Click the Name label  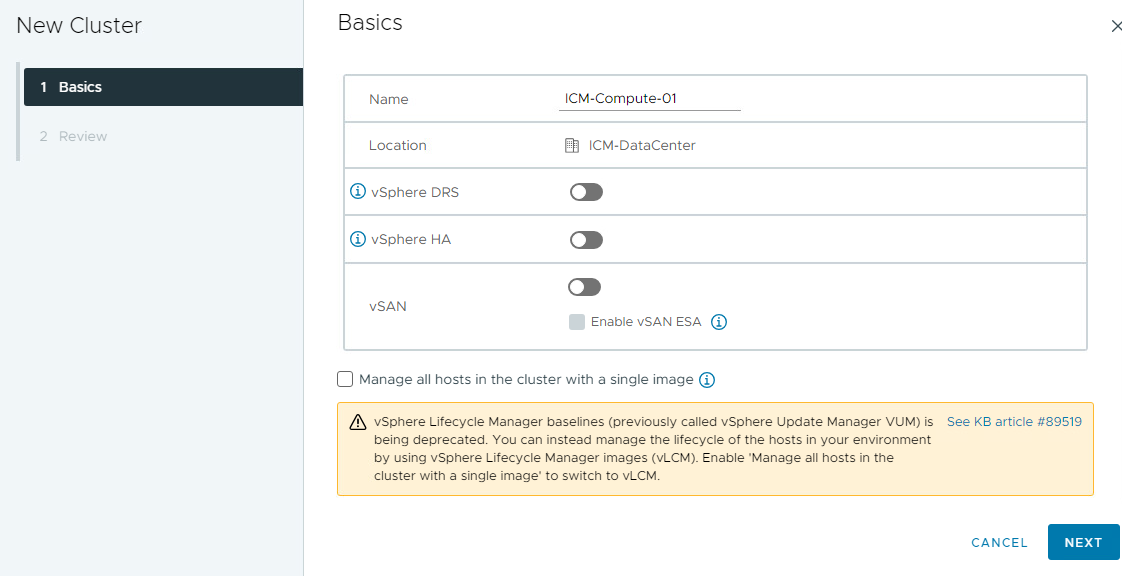(389, 99)
